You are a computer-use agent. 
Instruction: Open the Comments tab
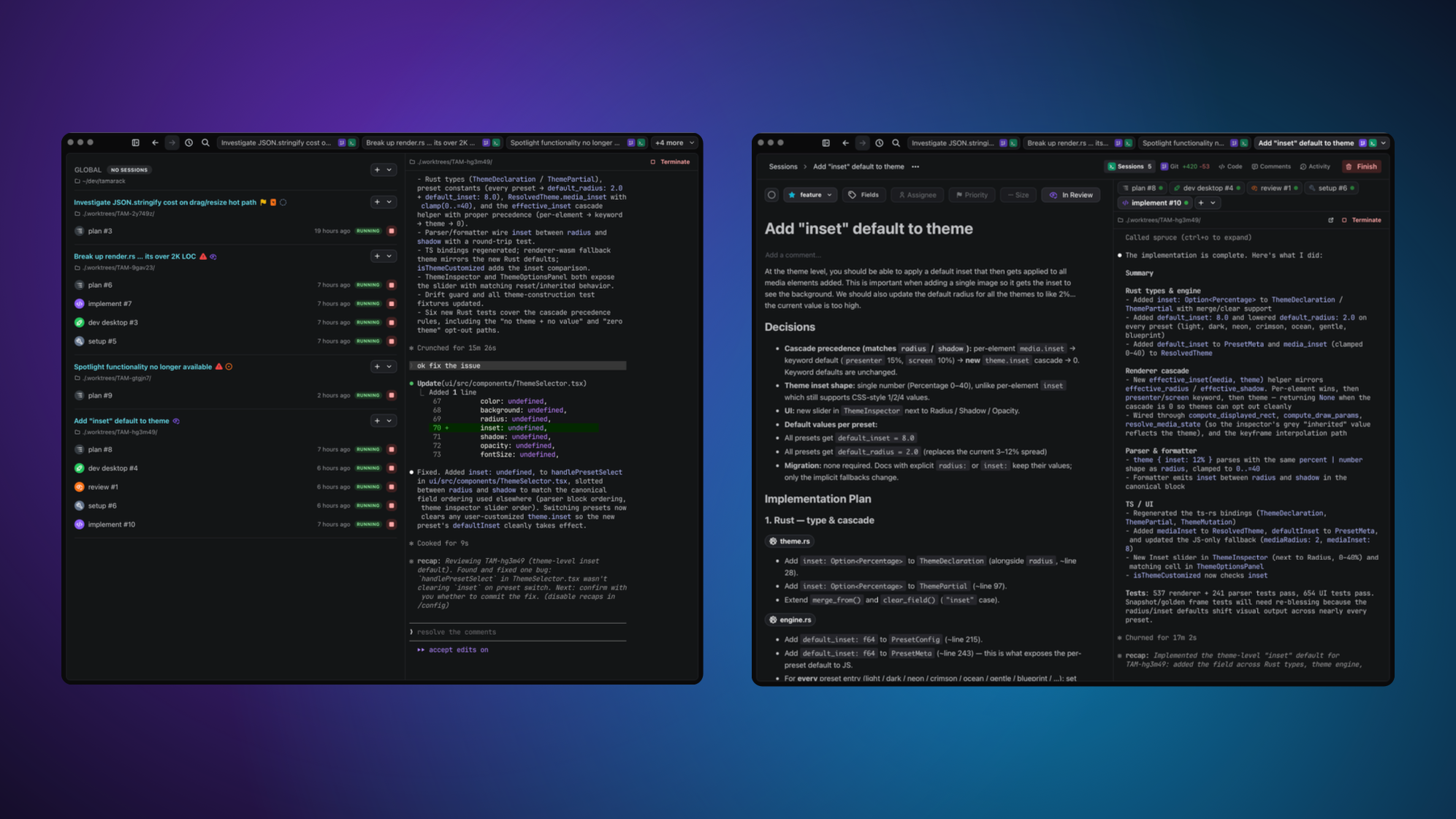click(x=1271, y=167)
